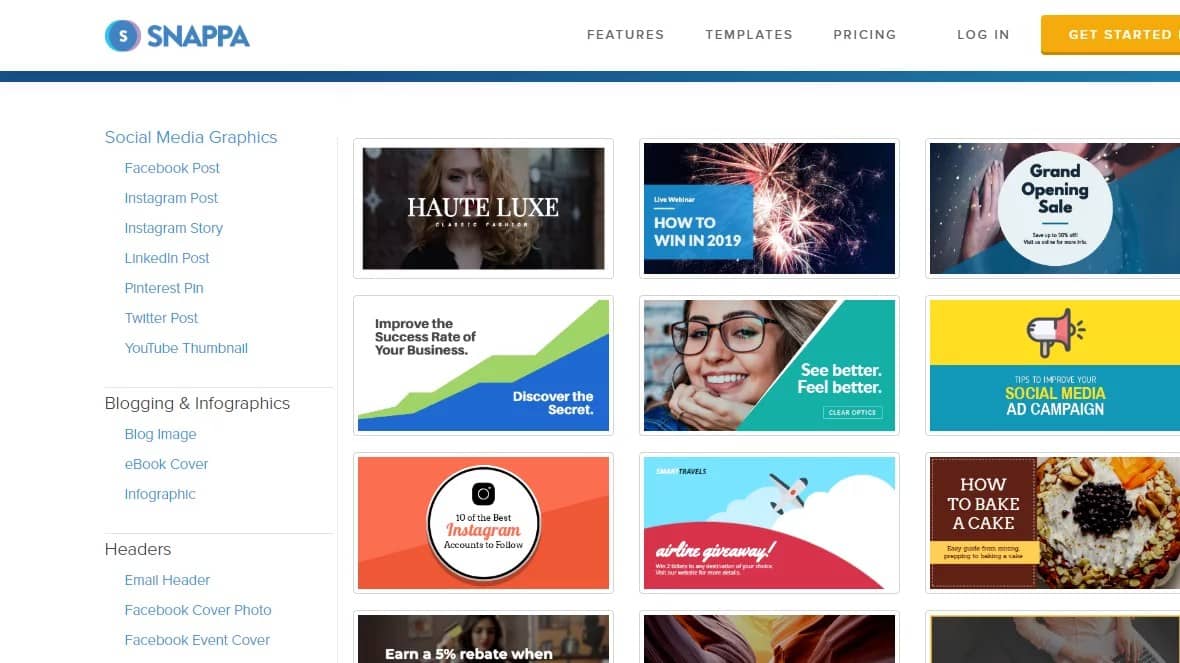
Task: Select the Instagram accounts template with camera icon
Action: coord(483,523)
